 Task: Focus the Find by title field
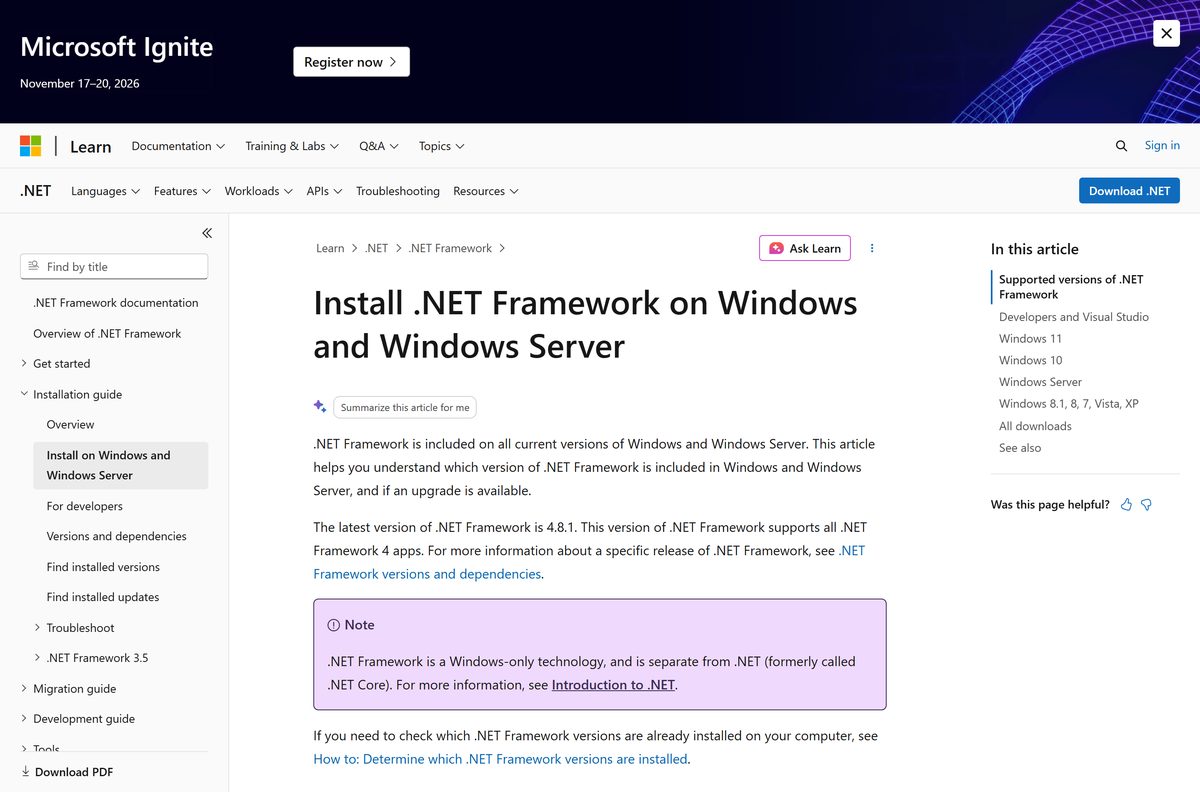coord(114,267)
